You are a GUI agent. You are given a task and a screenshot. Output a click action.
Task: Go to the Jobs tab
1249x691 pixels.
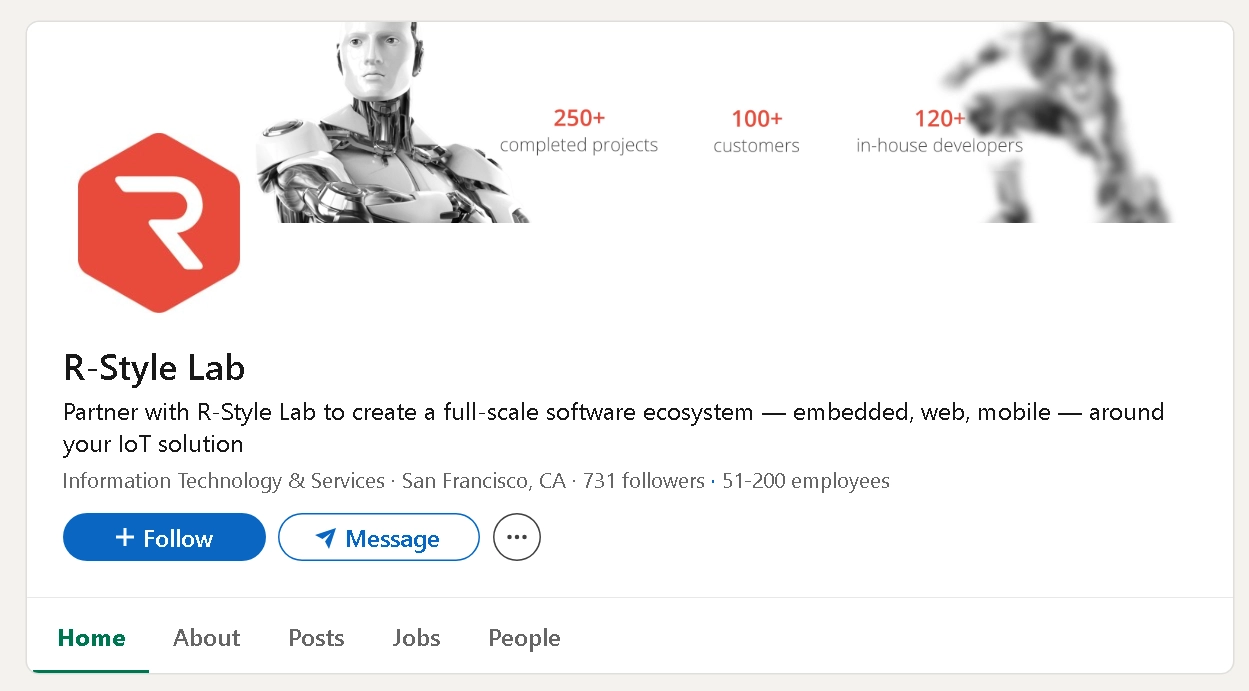coord(417,638)
